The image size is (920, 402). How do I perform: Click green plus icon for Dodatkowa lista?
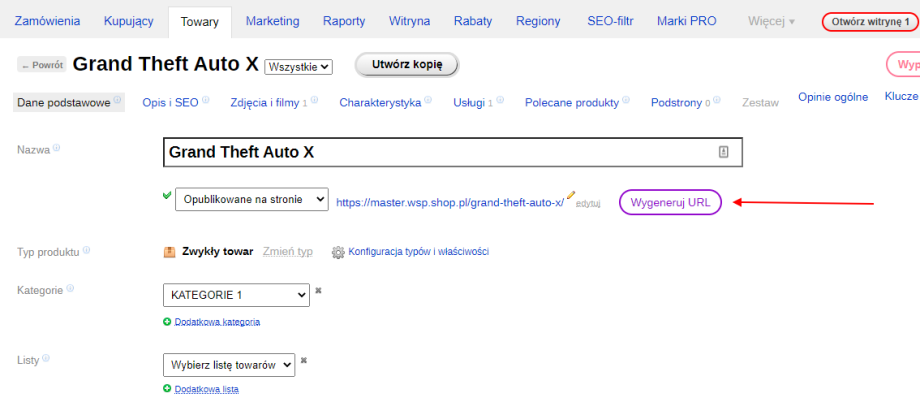167,389
